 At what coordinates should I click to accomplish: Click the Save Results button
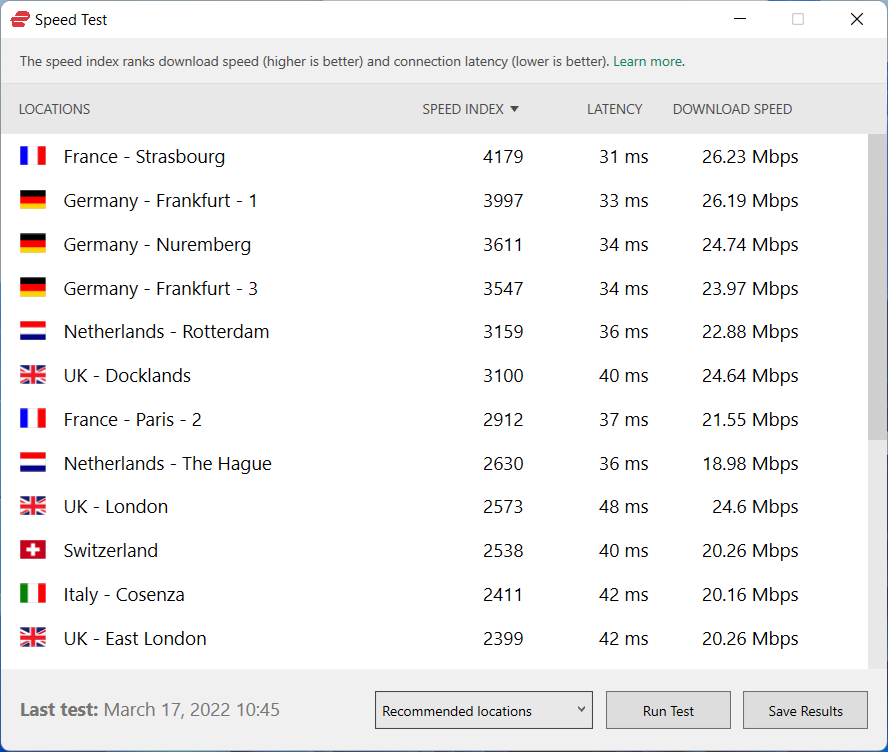tap(805, 710)
